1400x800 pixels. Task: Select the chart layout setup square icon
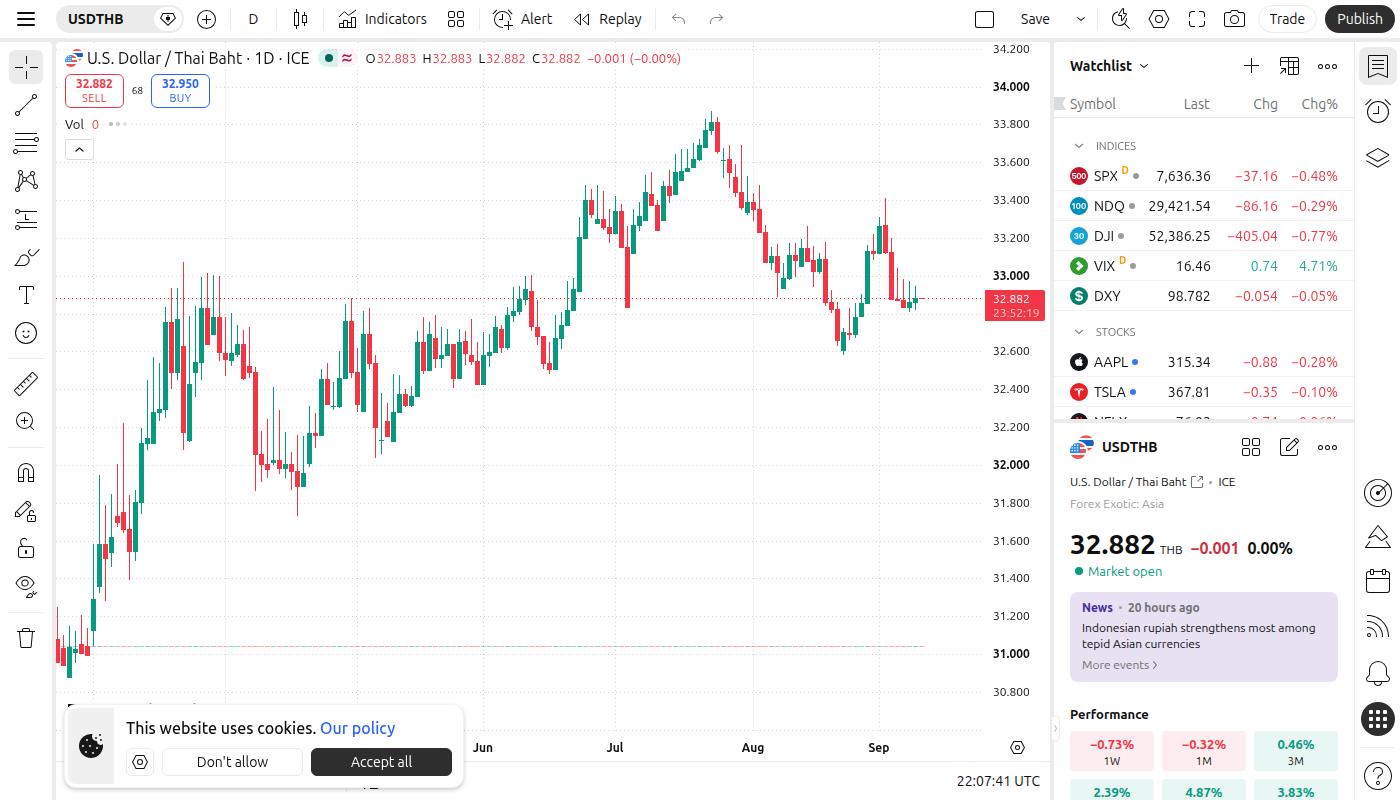click(984, 19)
